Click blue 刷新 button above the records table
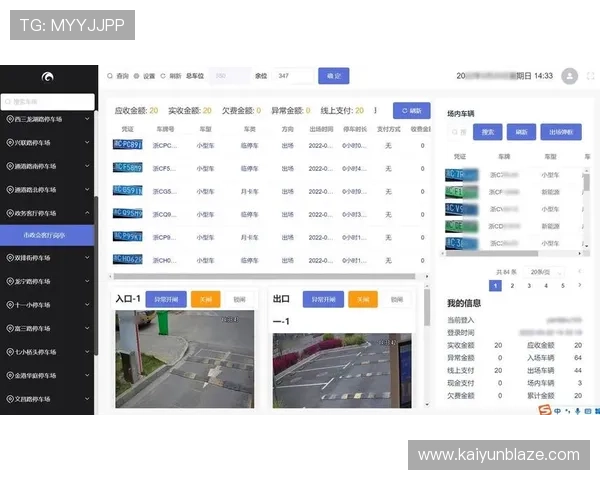The image size is (600, 480). (412, 111)
